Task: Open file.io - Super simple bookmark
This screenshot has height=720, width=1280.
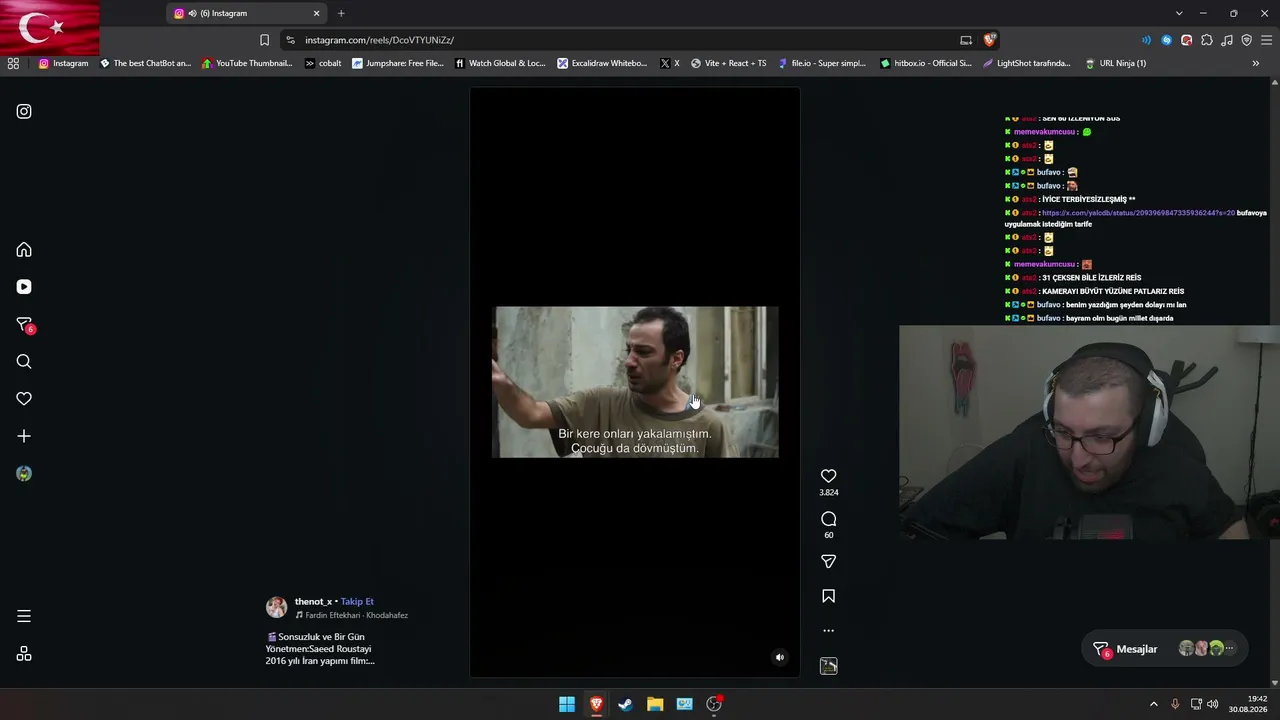Action: point(822,63)
